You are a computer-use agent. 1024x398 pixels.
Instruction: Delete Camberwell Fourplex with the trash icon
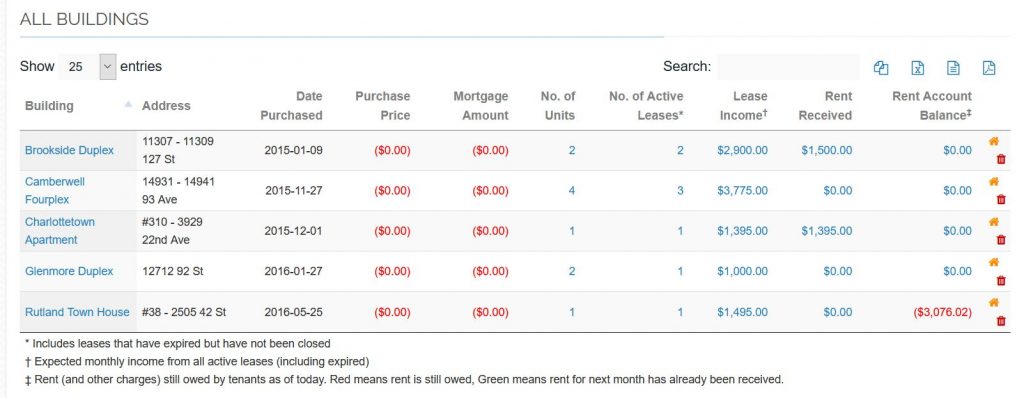tap(1001, 200)
